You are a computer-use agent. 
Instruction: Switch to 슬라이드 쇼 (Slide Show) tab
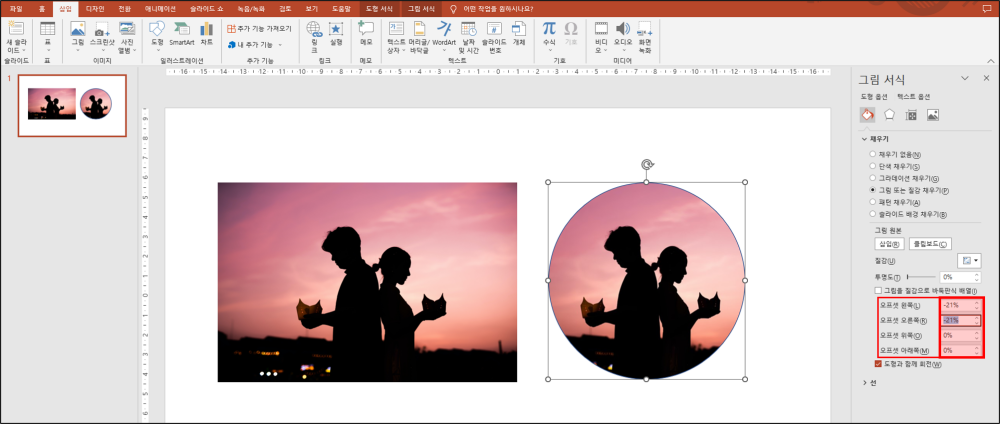(x=207, y=9)
